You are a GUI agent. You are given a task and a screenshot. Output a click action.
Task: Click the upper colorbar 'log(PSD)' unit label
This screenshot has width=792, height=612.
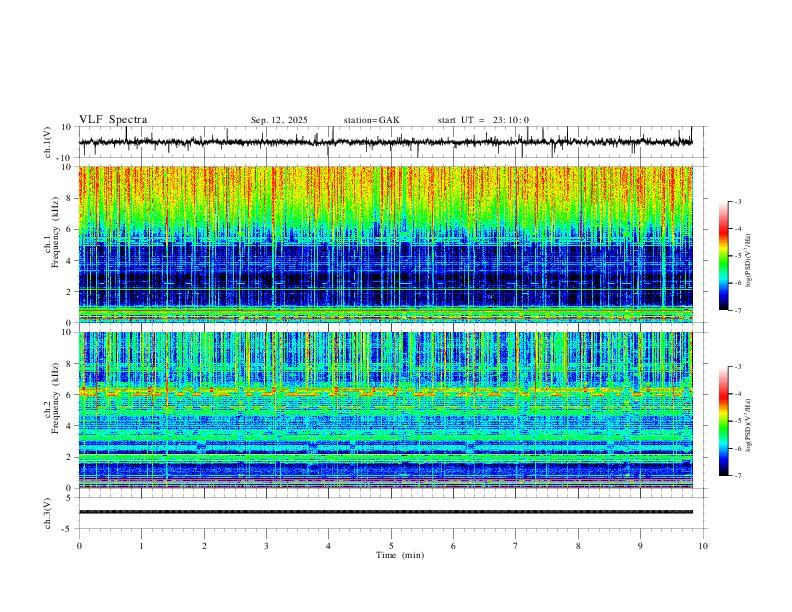click(x=749, y=261)
